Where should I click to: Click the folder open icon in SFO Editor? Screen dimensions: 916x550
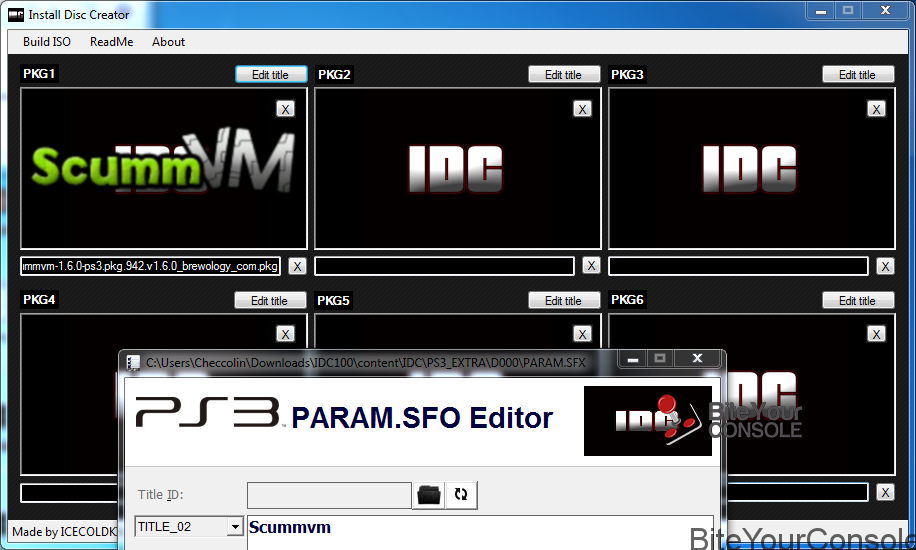pos(429,495)
